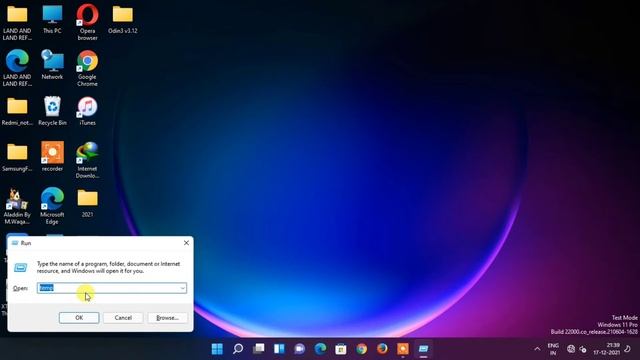Close the Run dialog with X
Image resolution: width=640 pixels, height=360 pixels.
186,243
